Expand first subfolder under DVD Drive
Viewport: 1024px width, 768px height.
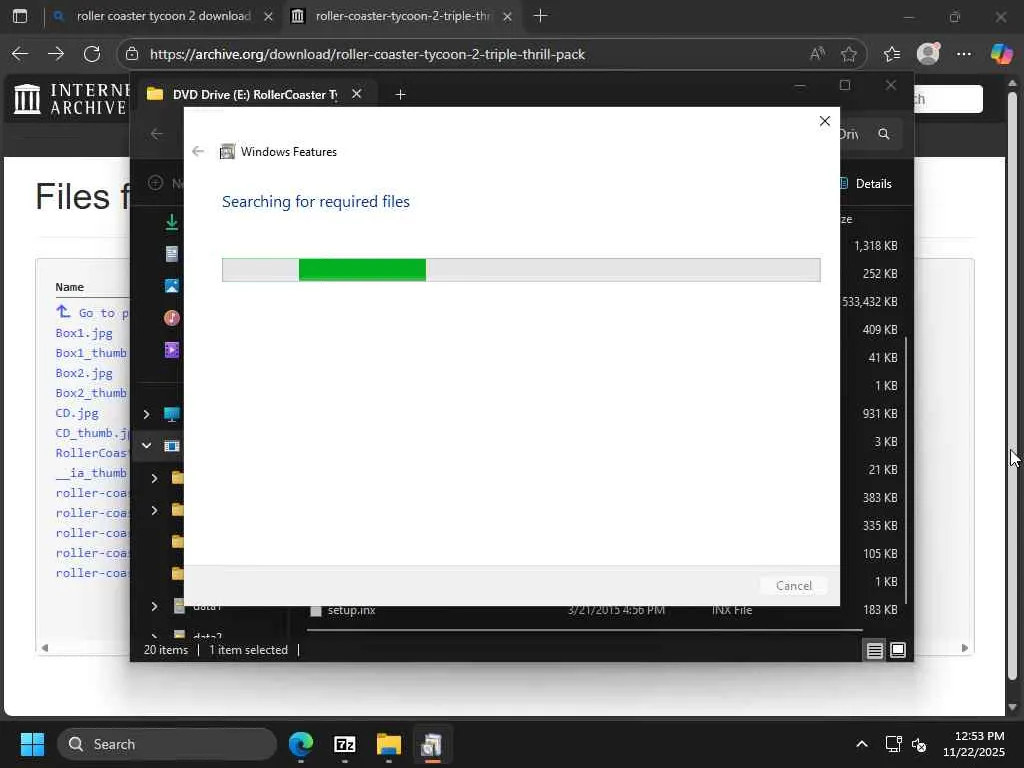click(154, 478)
